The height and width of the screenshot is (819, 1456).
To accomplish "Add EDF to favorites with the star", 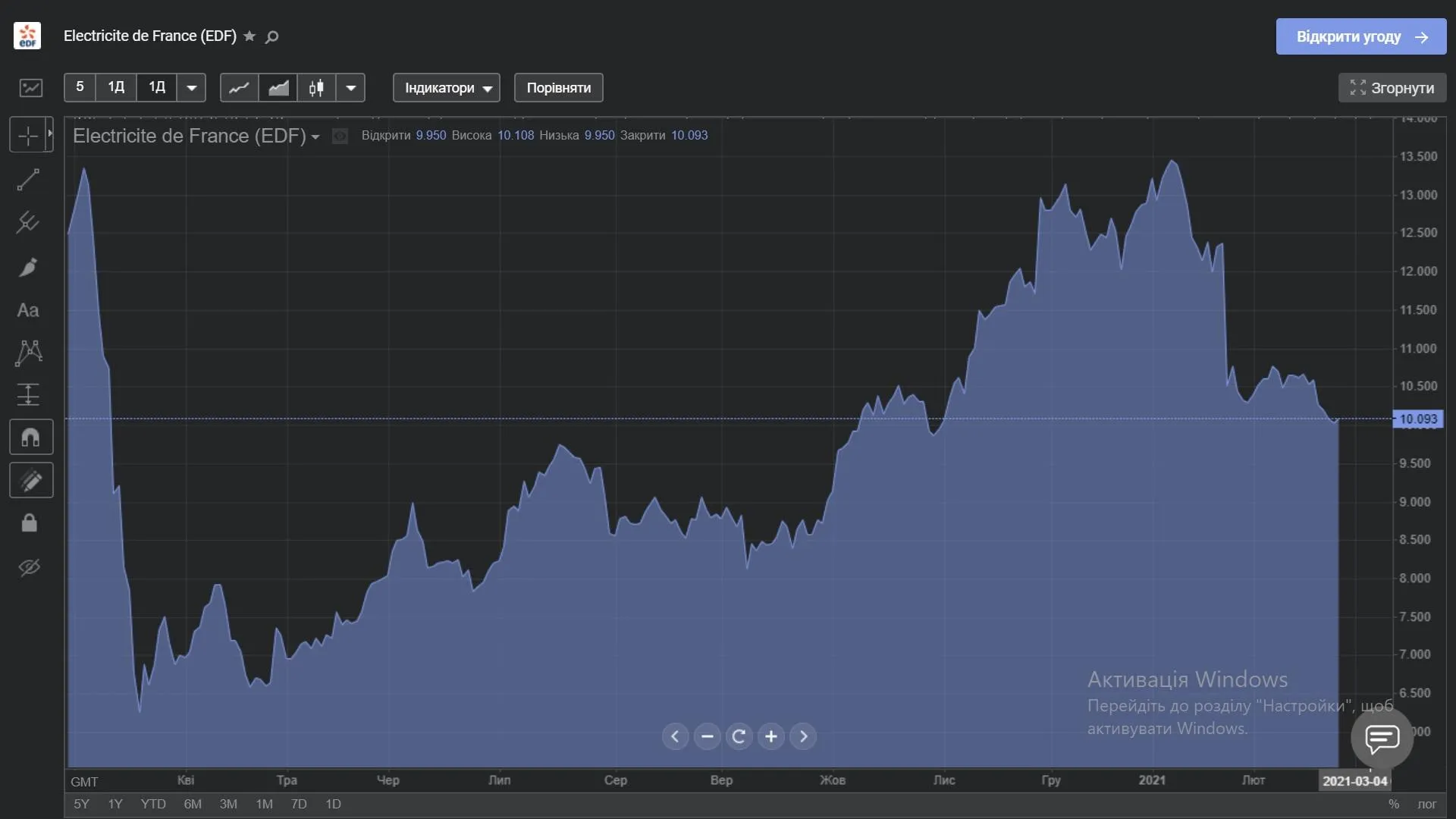I will tap(249, 36).
